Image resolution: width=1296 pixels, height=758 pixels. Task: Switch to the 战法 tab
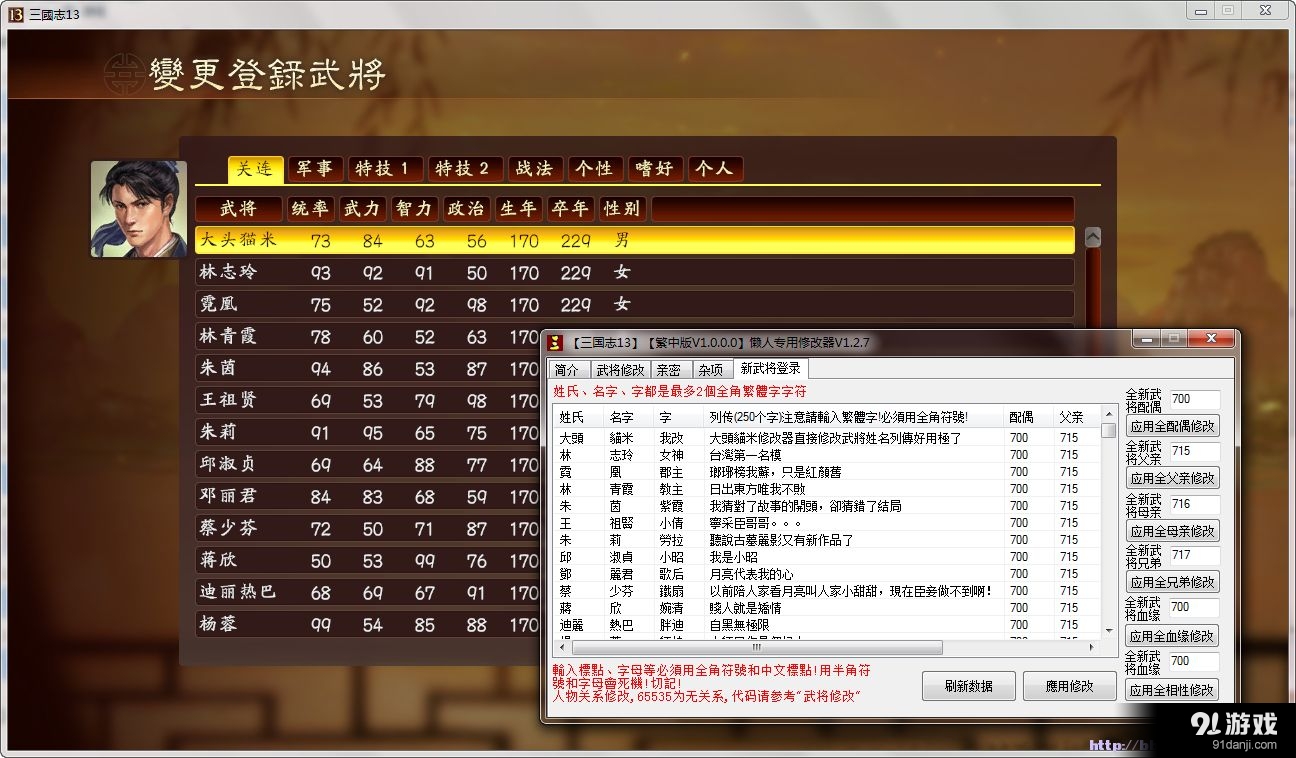pos(535,169)
